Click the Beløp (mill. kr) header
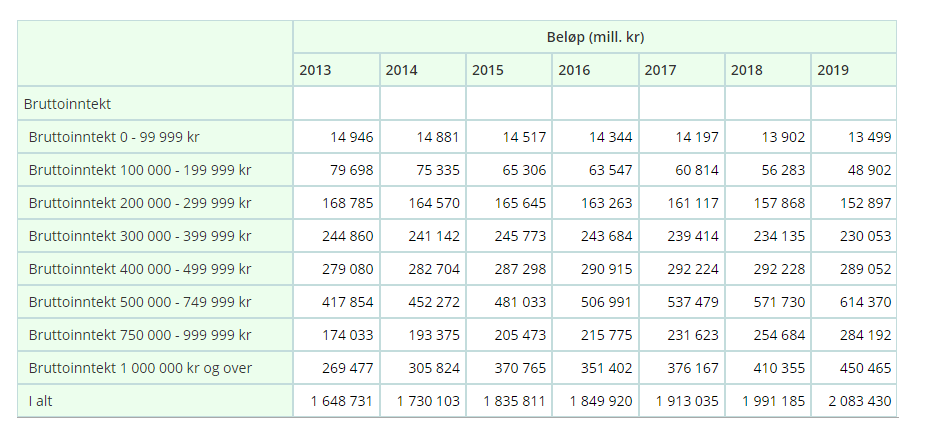The image size is (931, 432). pyautogui.click(x=594, y=37)
